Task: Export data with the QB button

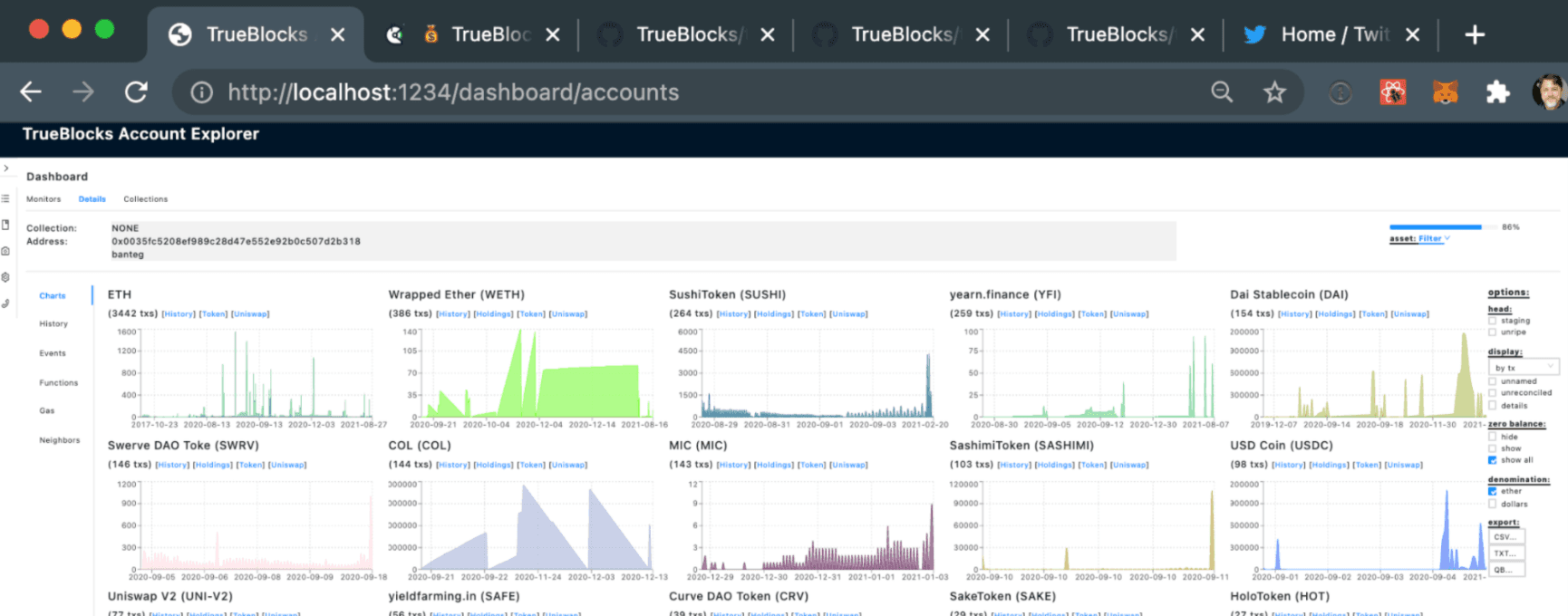Action: [1506, 570]
